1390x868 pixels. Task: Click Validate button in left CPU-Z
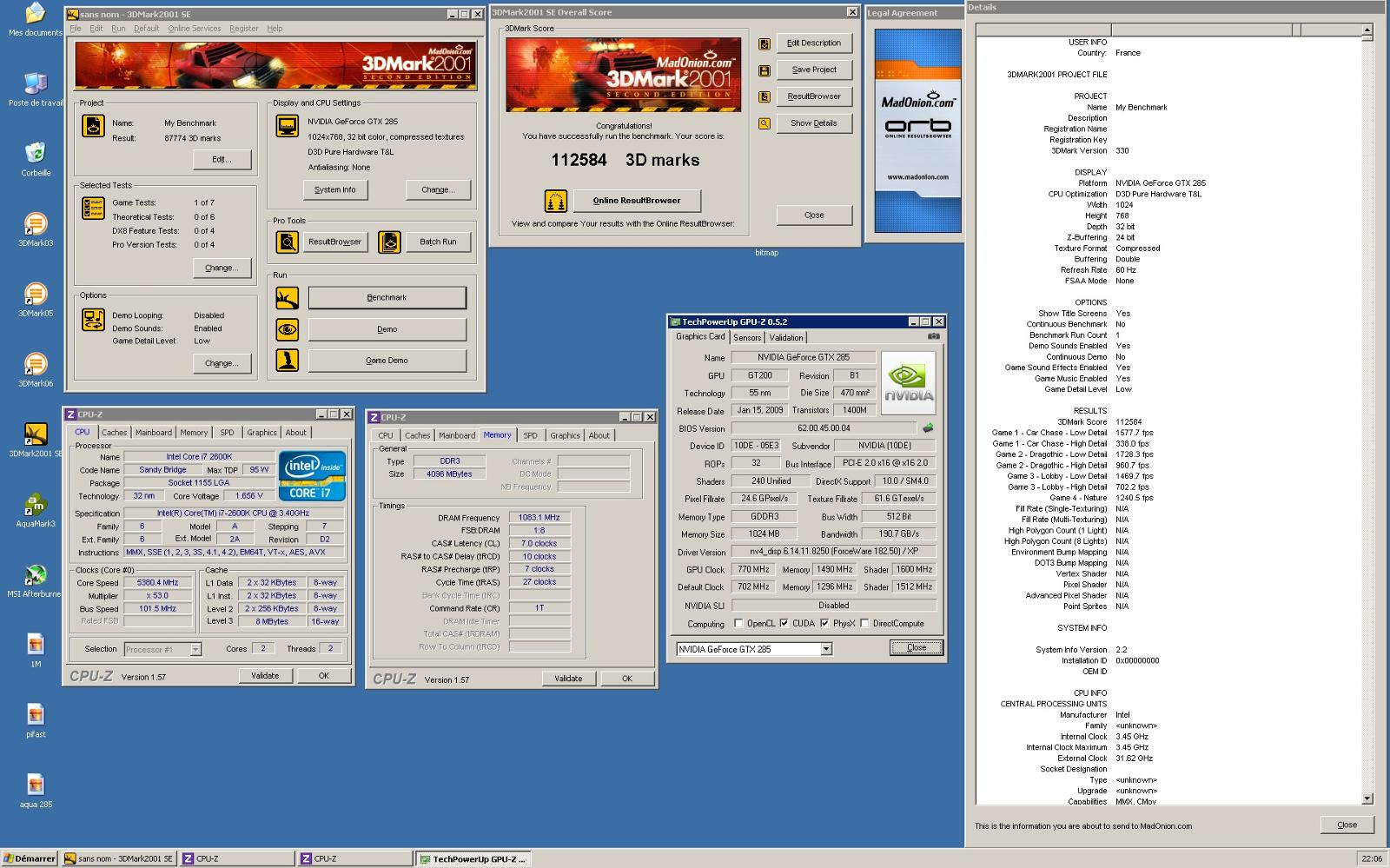[265, 676]
